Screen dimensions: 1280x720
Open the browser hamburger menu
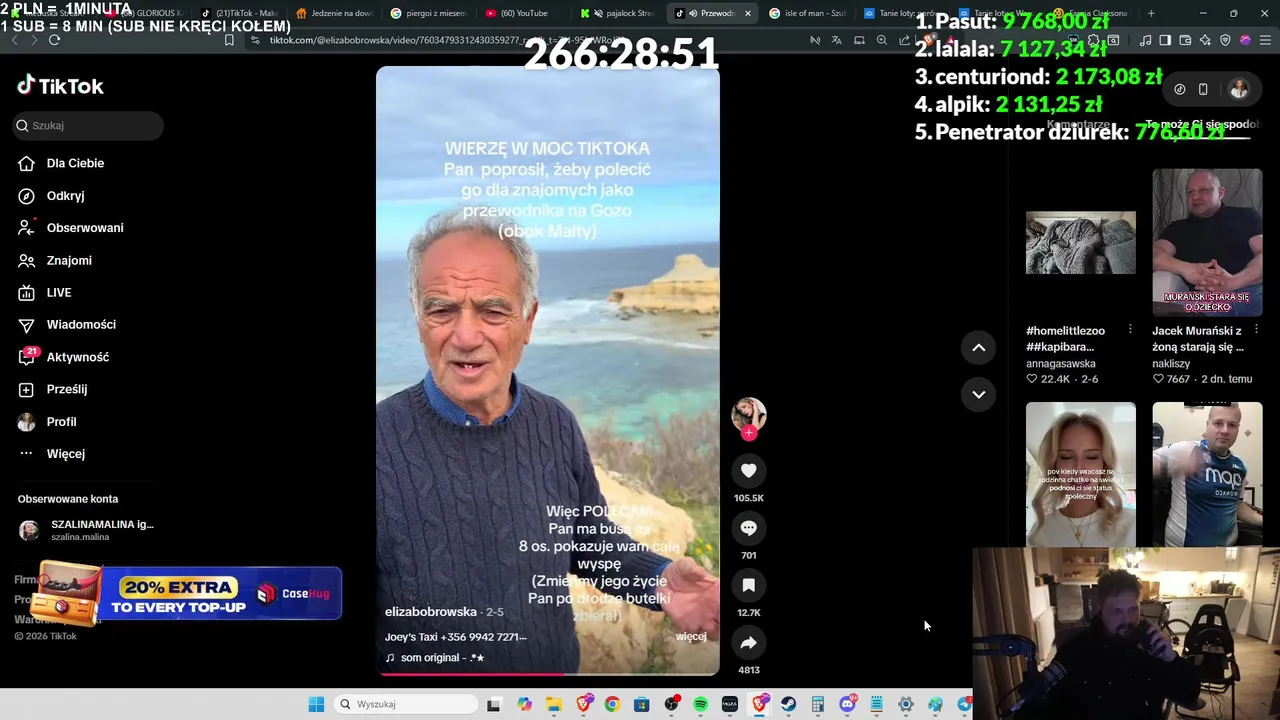(x=1264, y=40)
